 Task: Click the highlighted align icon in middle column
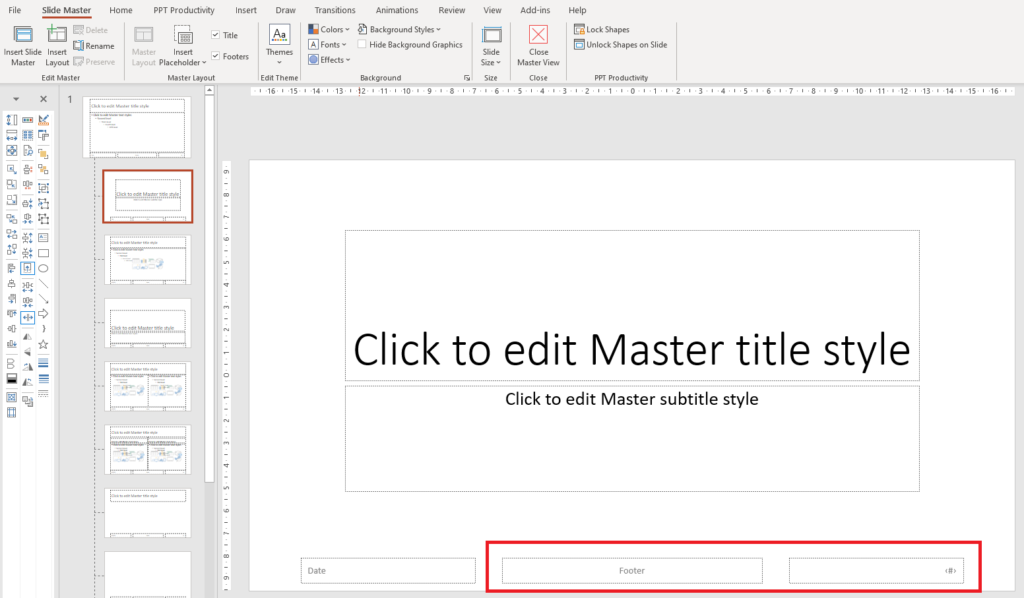coord(27,268)
